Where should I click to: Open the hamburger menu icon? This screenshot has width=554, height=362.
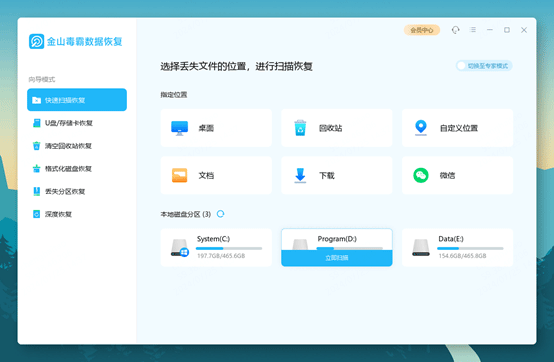click(x=473, y=30)
